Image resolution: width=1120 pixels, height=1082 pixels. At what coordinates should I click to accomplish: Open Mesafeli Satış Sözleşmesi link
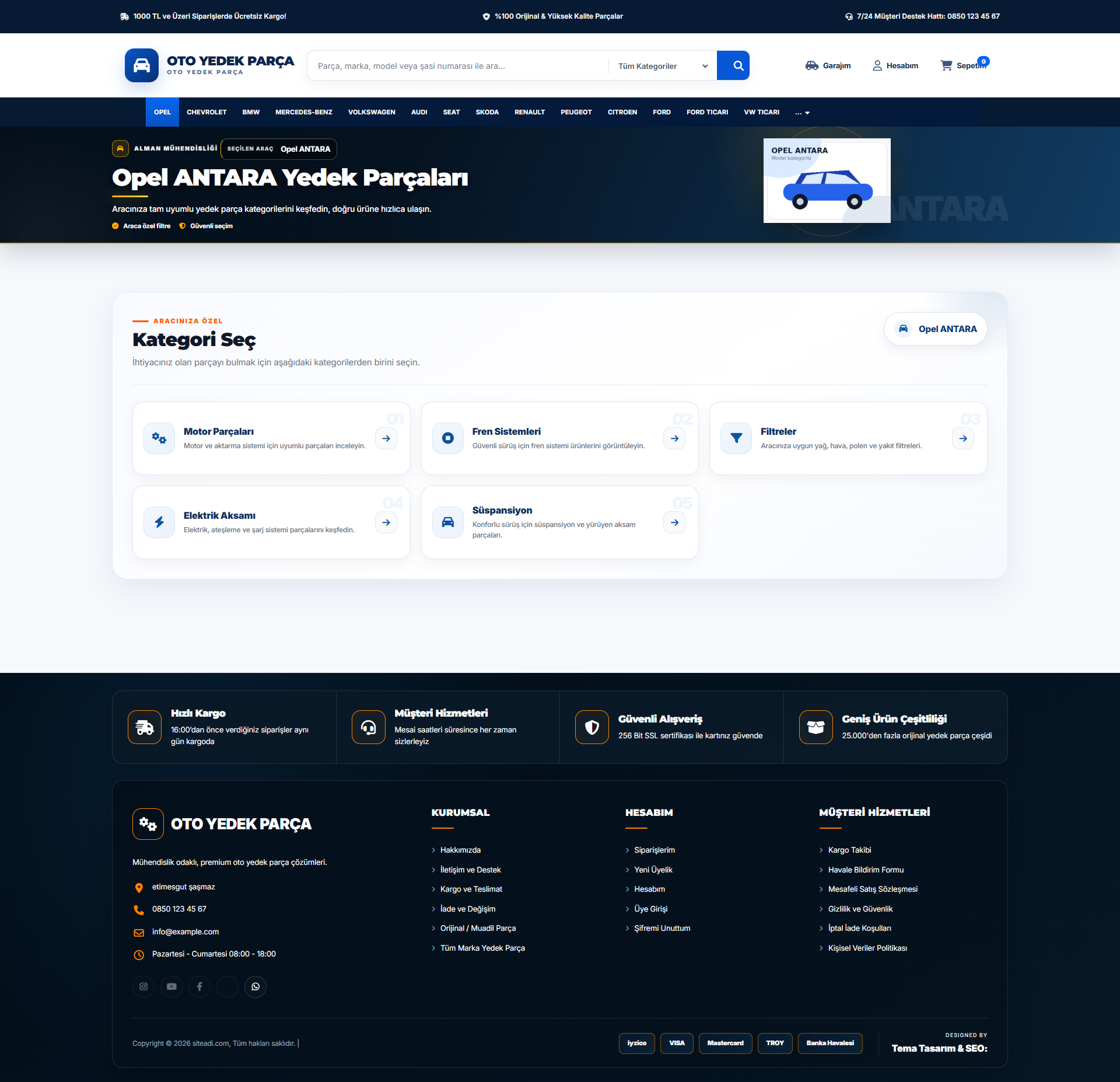(873, 889)
